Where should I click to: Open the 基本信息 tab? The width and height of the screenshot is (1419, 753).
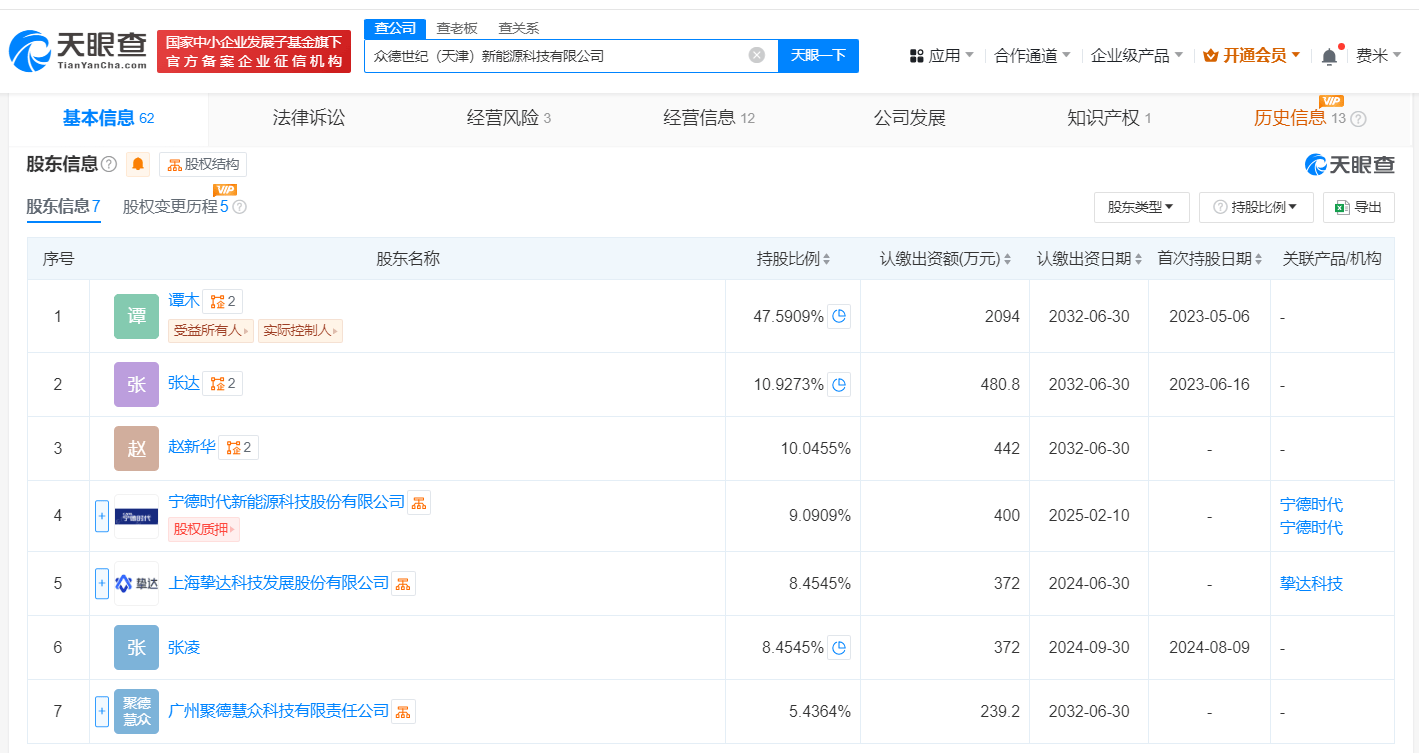[108, 118]
